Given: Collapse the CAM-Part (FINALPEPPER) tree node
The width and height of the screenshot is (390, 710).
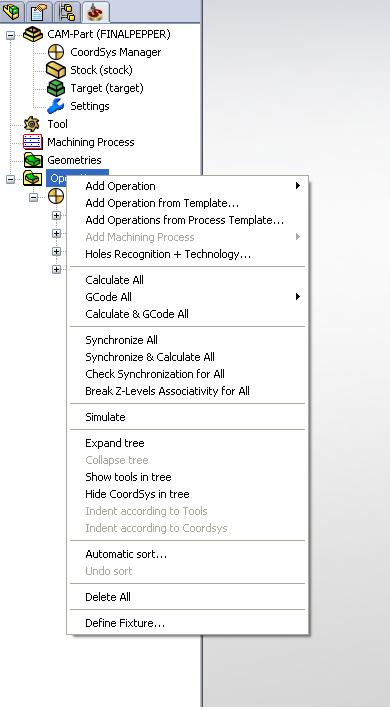Looking at the screenshot, I should click(x=10, y=35).
